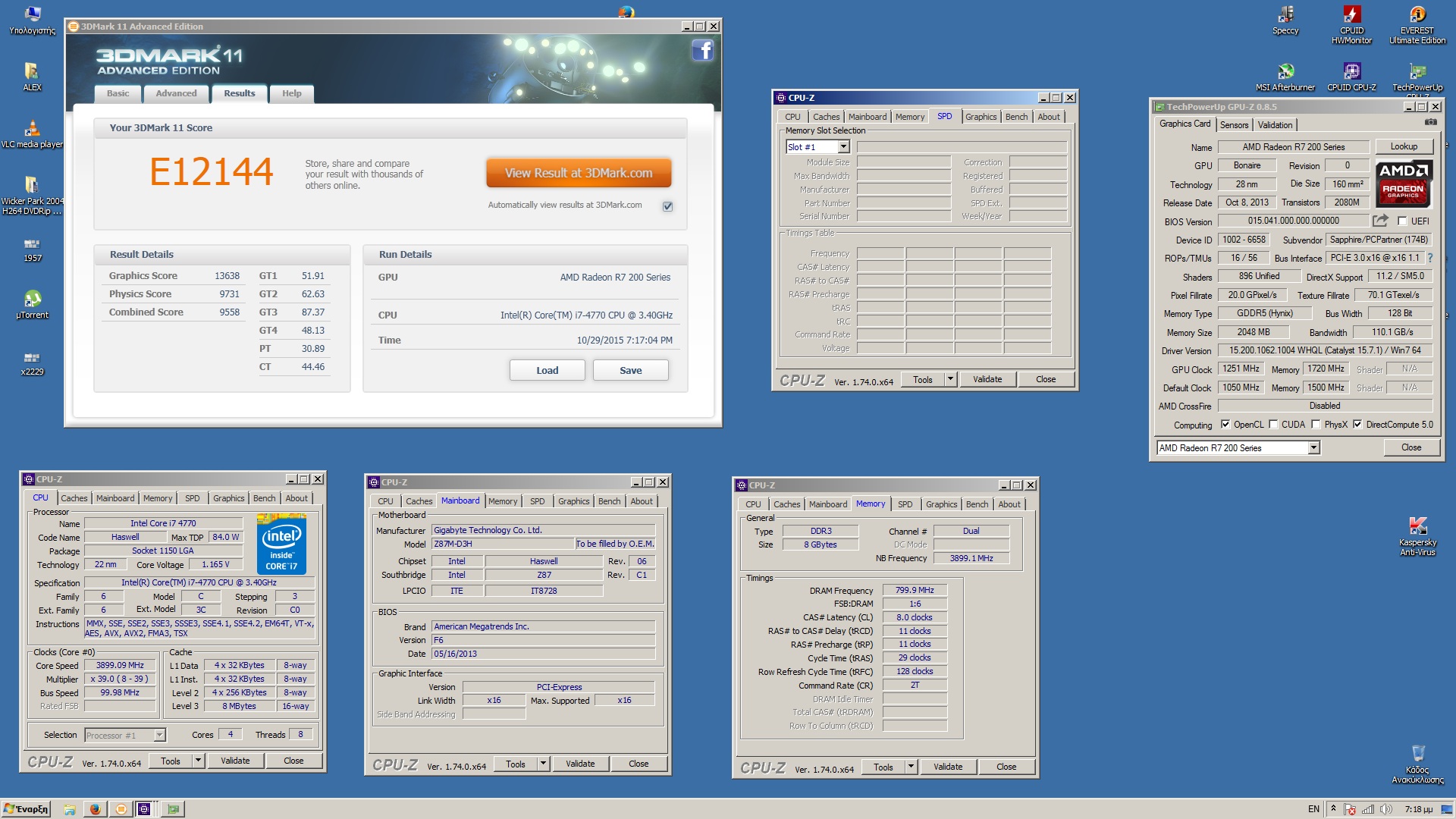Image resolution: width=1456 pixels, height=819 pixels.
Task: Show hidden tray icons arrow
Action: pyautogui.click(x=1333, y=808)
